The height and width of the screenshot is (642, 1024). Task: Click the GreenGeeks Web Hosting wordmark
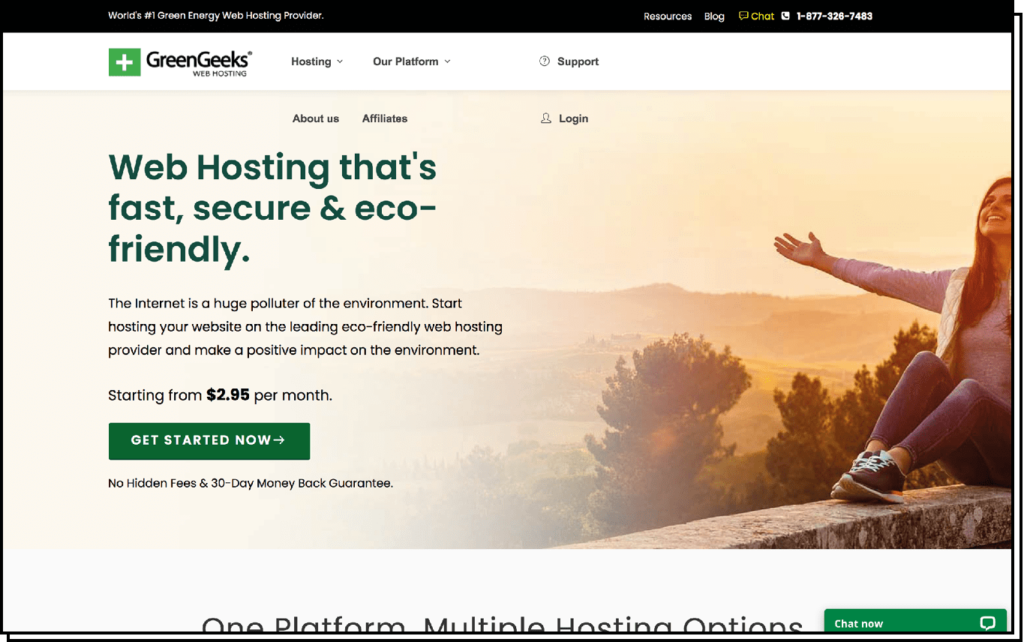pos(199,63)
